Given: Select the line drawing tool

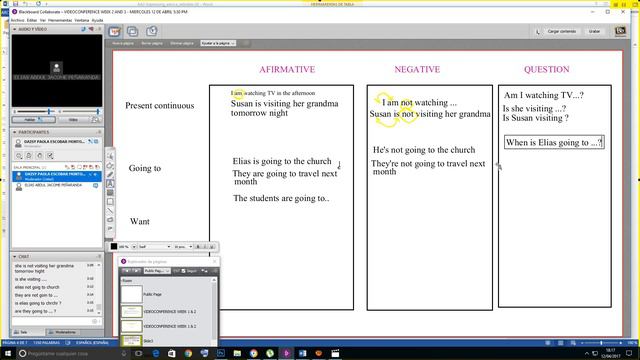Looking at the screenshot, I should (x=110, y=211).
